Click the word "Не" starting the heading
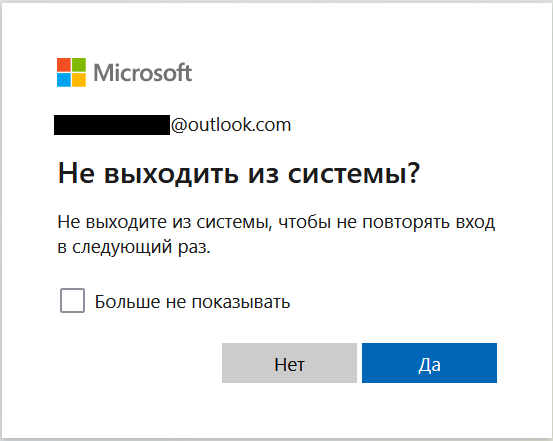553x441 pixels. (x=76, y=173)
